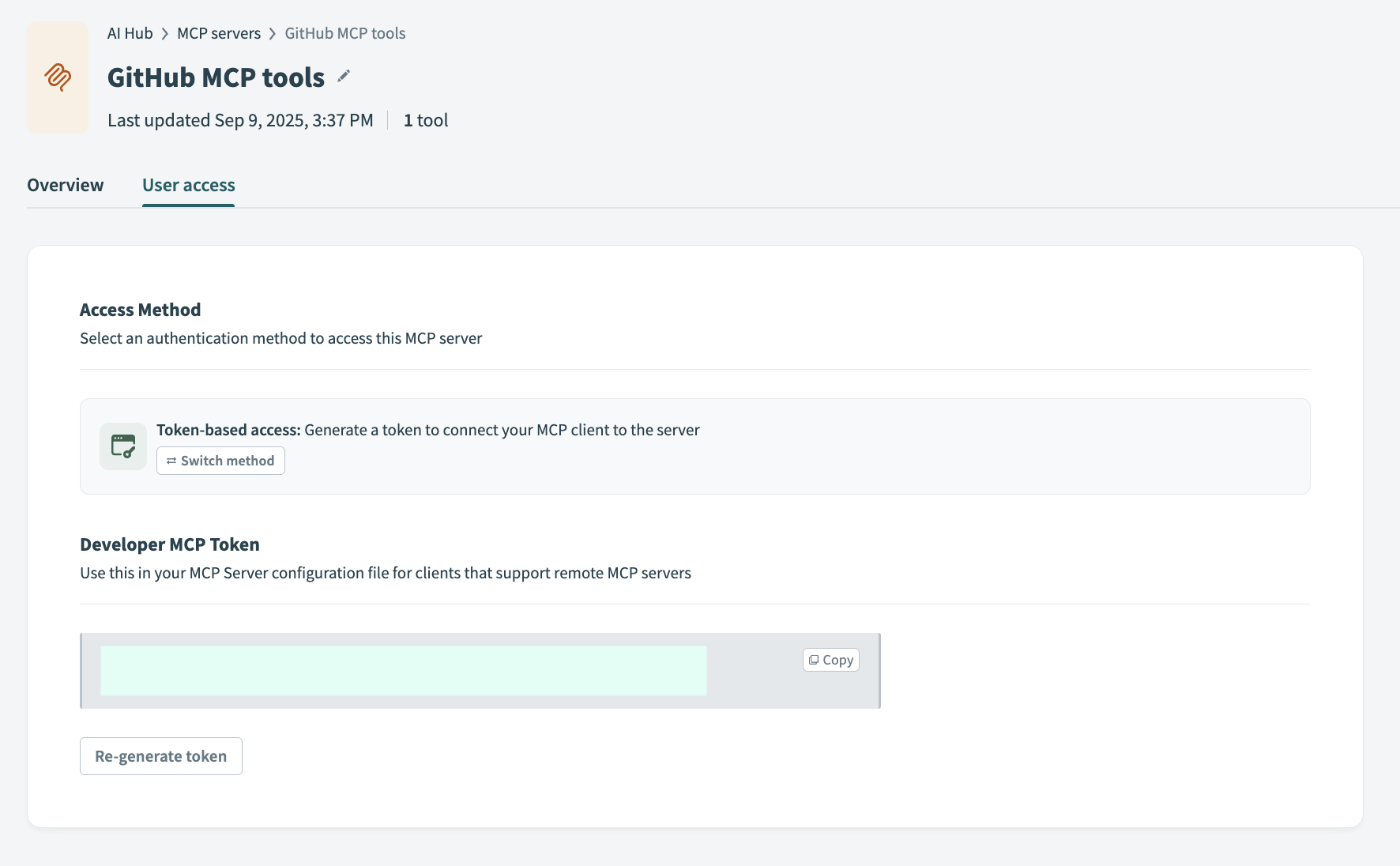Copy the Developer MCP Token
Viewport: 1400px width, 866px height.
point(830,659)
